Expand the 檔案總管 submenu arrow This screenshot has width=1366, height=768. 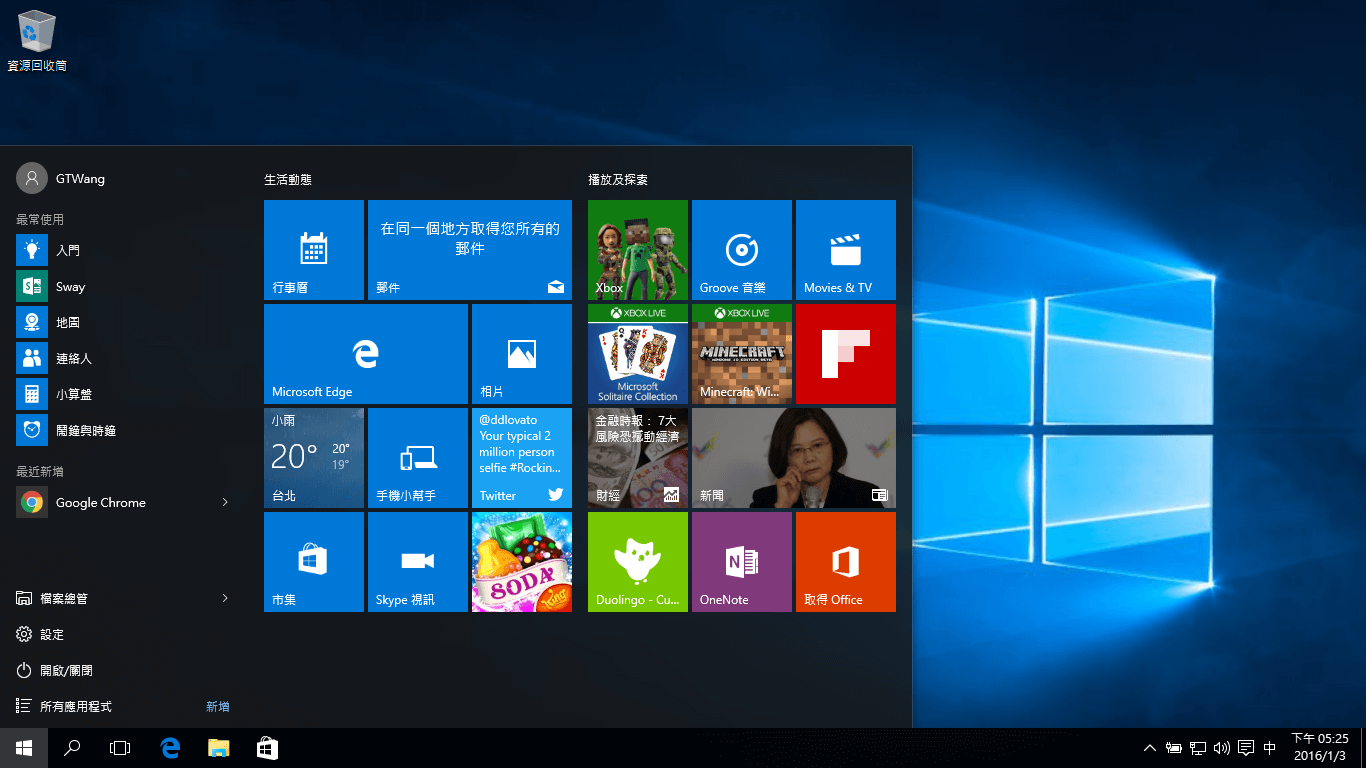pos(225,598)
